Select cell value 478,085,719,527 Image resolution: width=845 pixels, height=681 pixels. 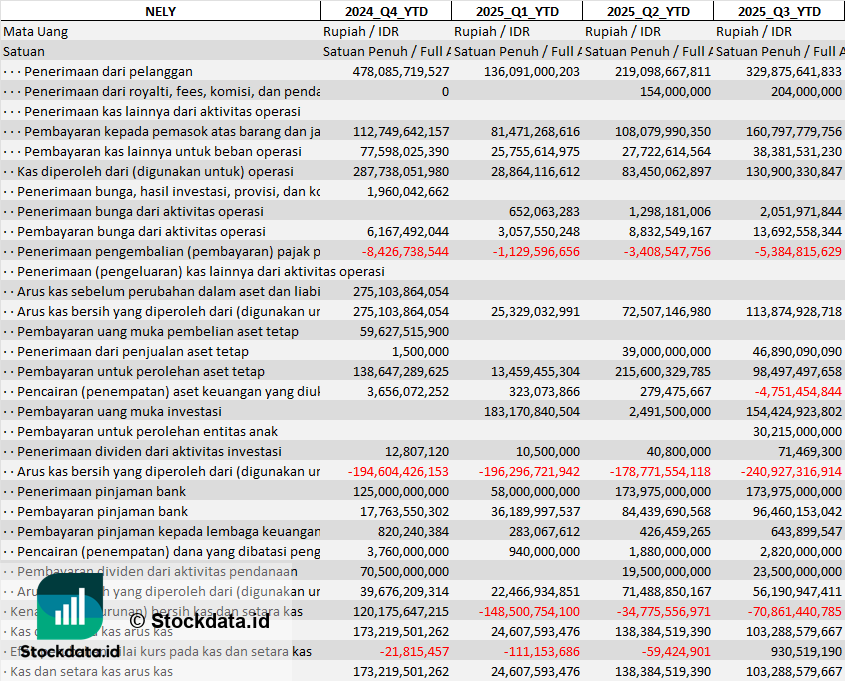point(401,72)
